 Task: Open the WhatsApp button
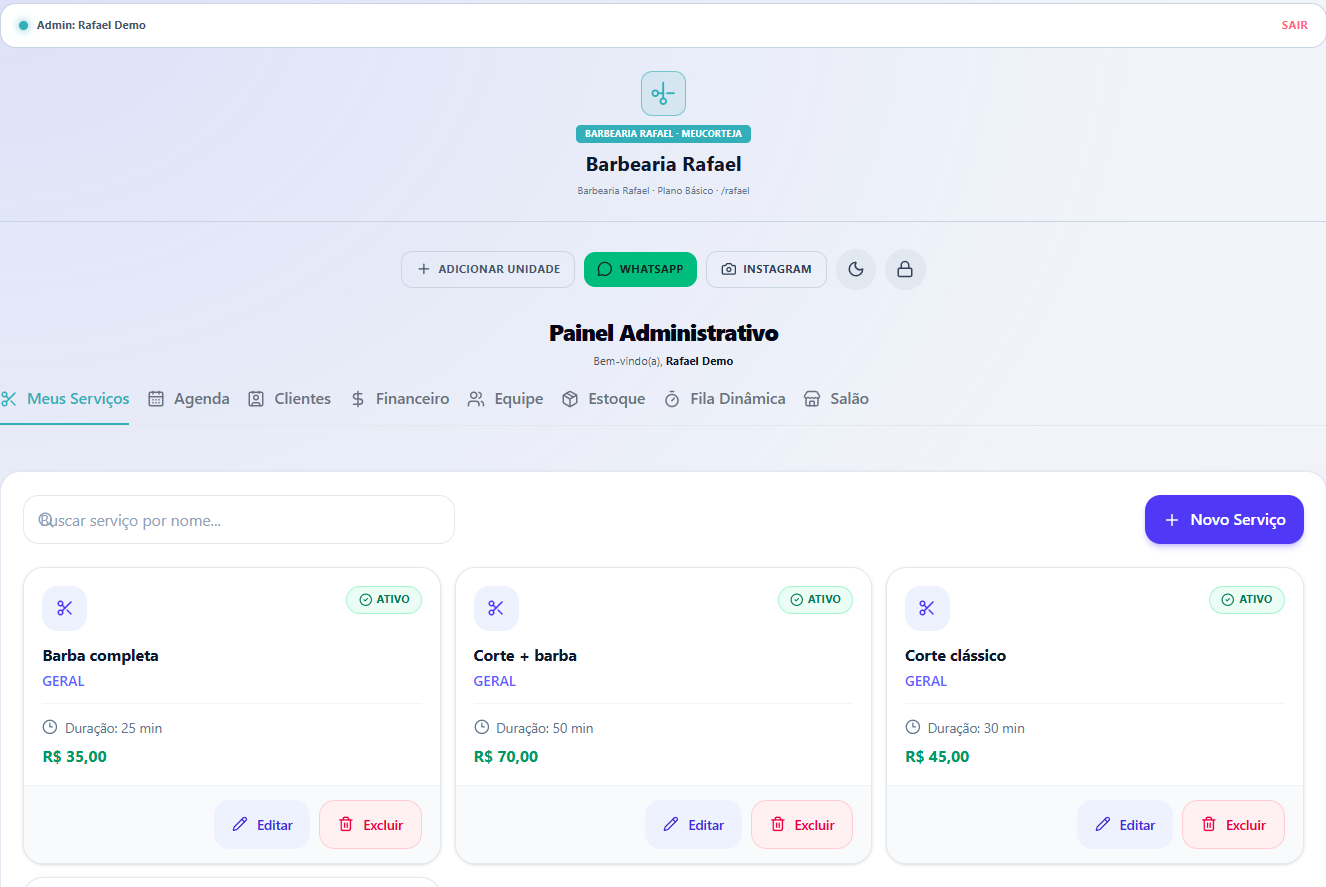pos(640,269)
